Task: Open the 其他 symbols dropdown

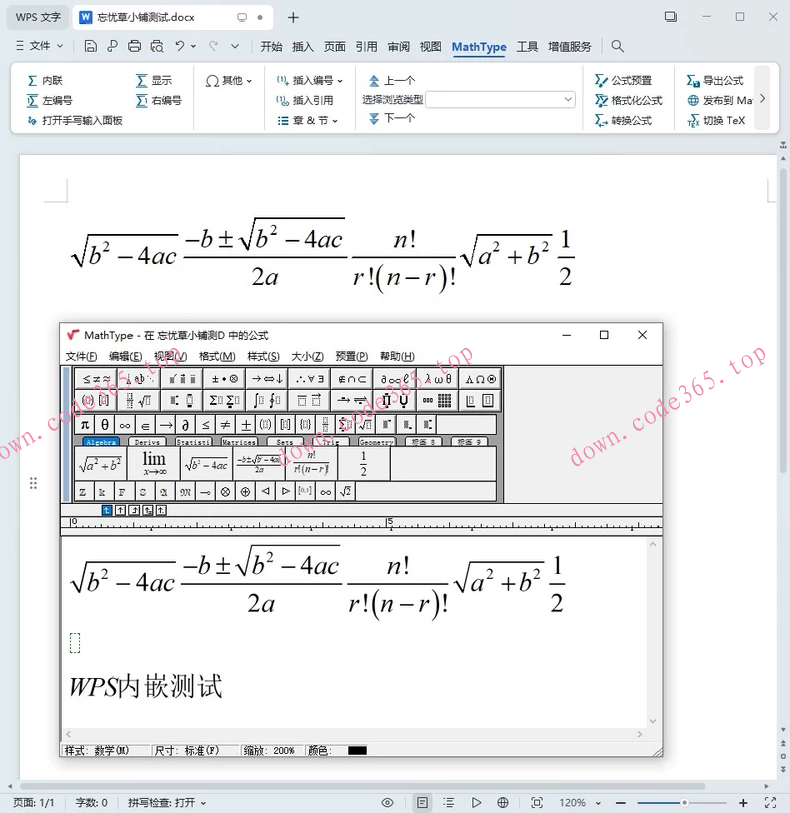Action: tap(229, 80)
